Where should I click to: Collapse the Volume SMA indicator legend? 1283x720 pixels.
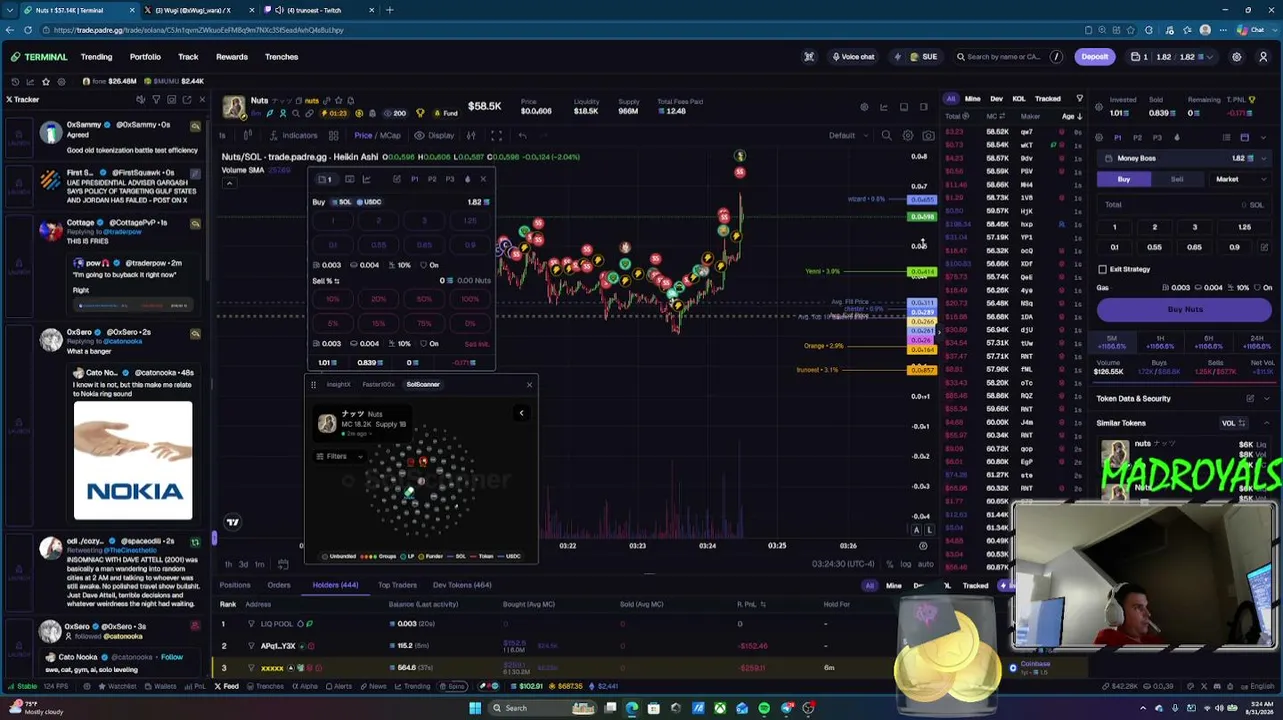point(229,183)
